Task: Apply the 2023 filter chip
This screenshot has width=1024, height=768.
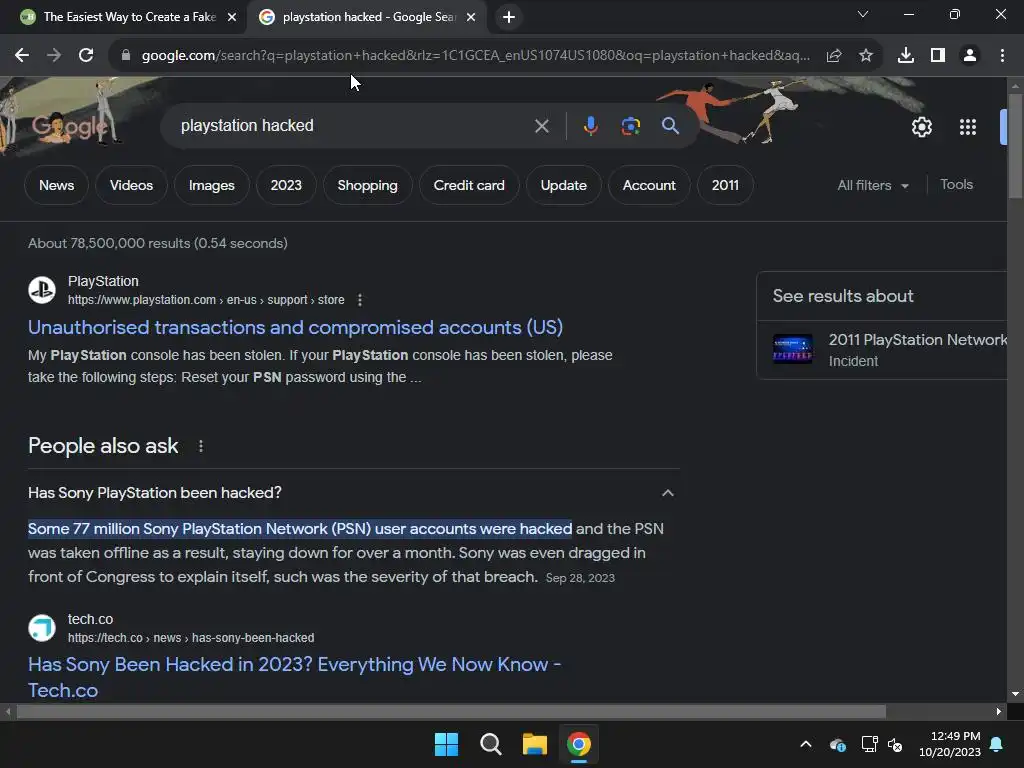Action: (x=286, y=185)
